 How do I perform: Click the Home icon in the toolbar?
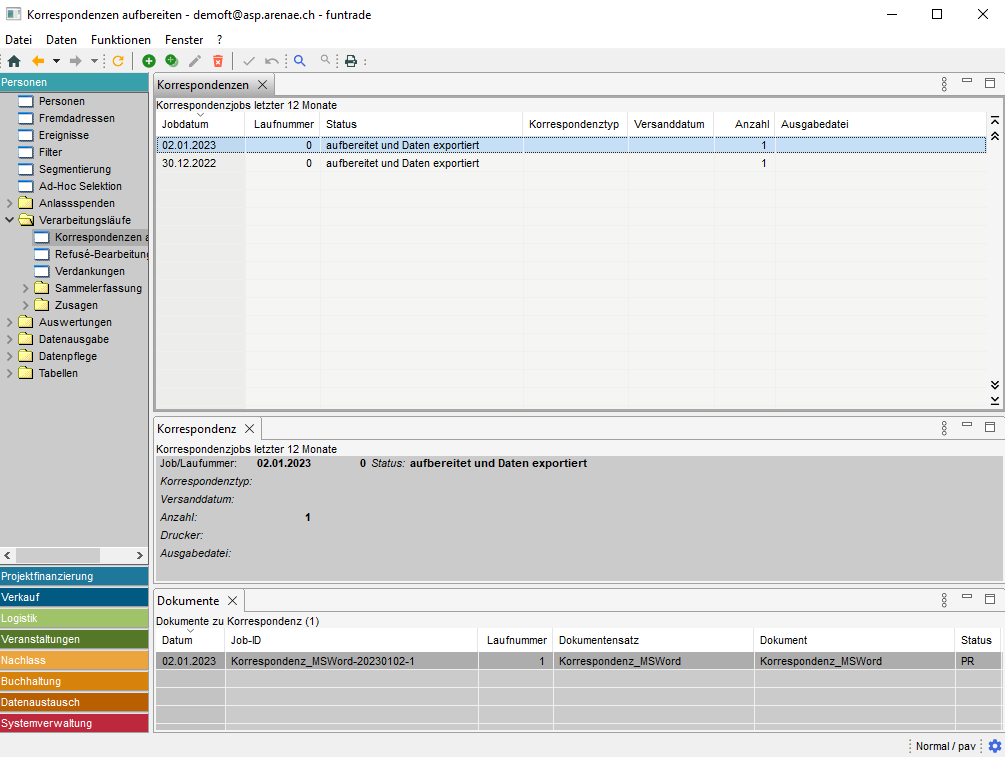14,61
